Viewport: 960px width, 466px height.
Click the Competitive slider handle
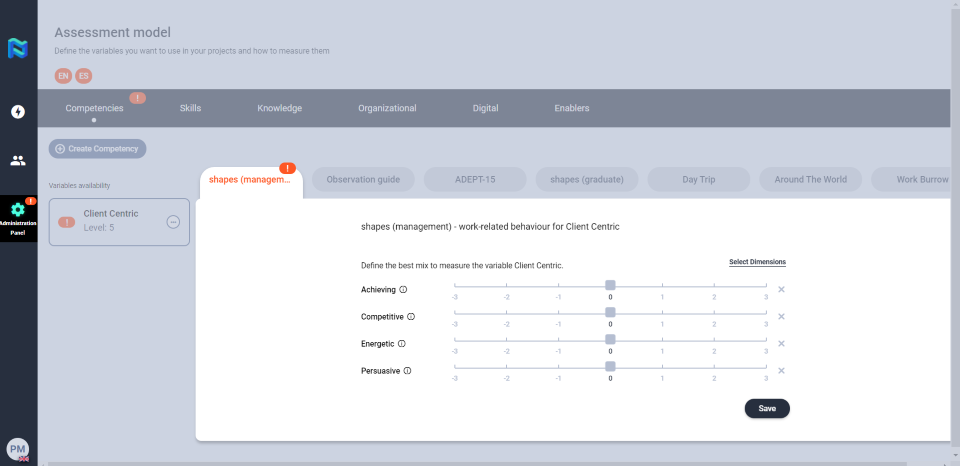pyautogui.click(x=610, y=312)
